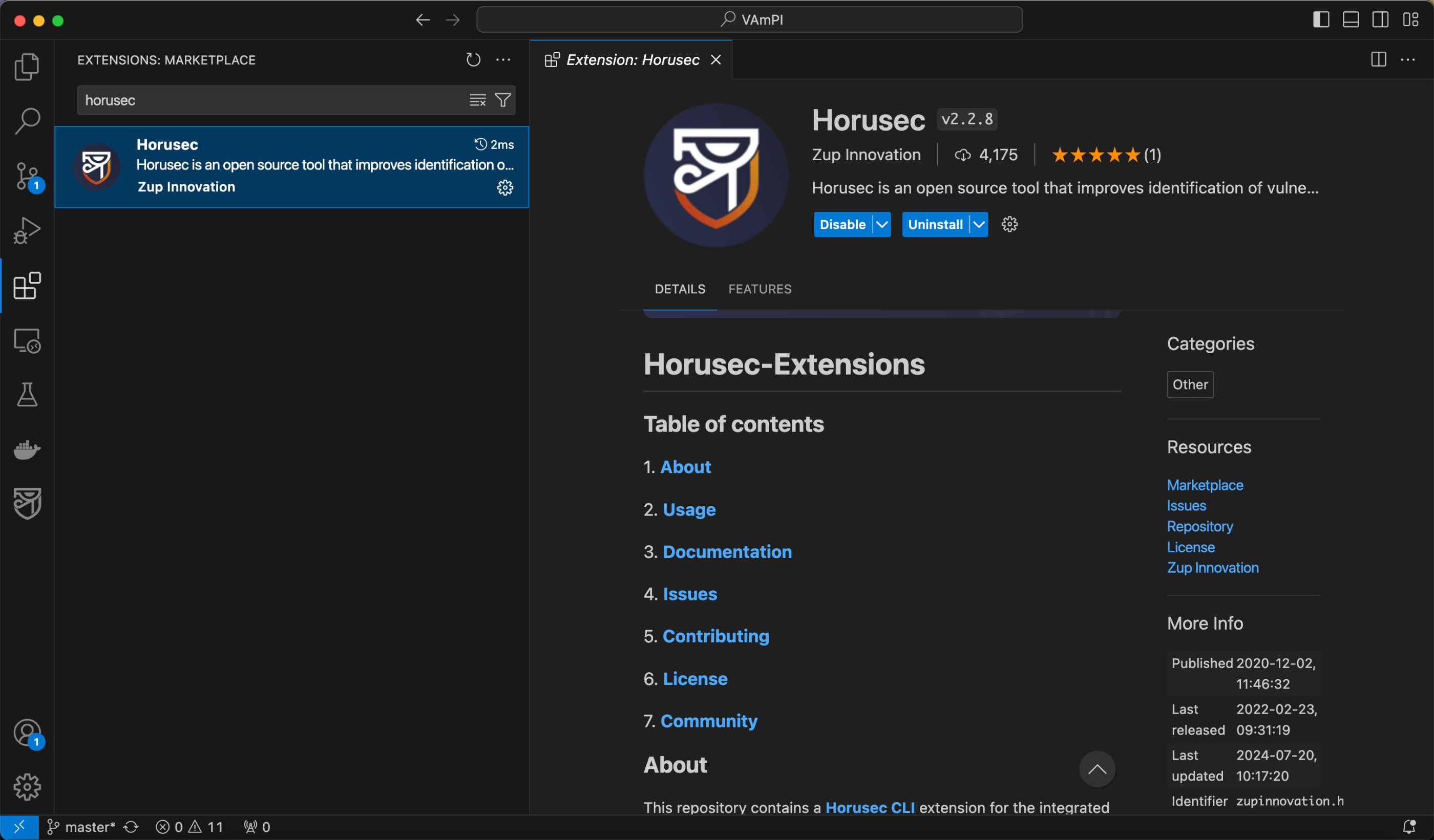Open License resource link in sidebar
The image size is (1434, 840).
coord(1190,547)
